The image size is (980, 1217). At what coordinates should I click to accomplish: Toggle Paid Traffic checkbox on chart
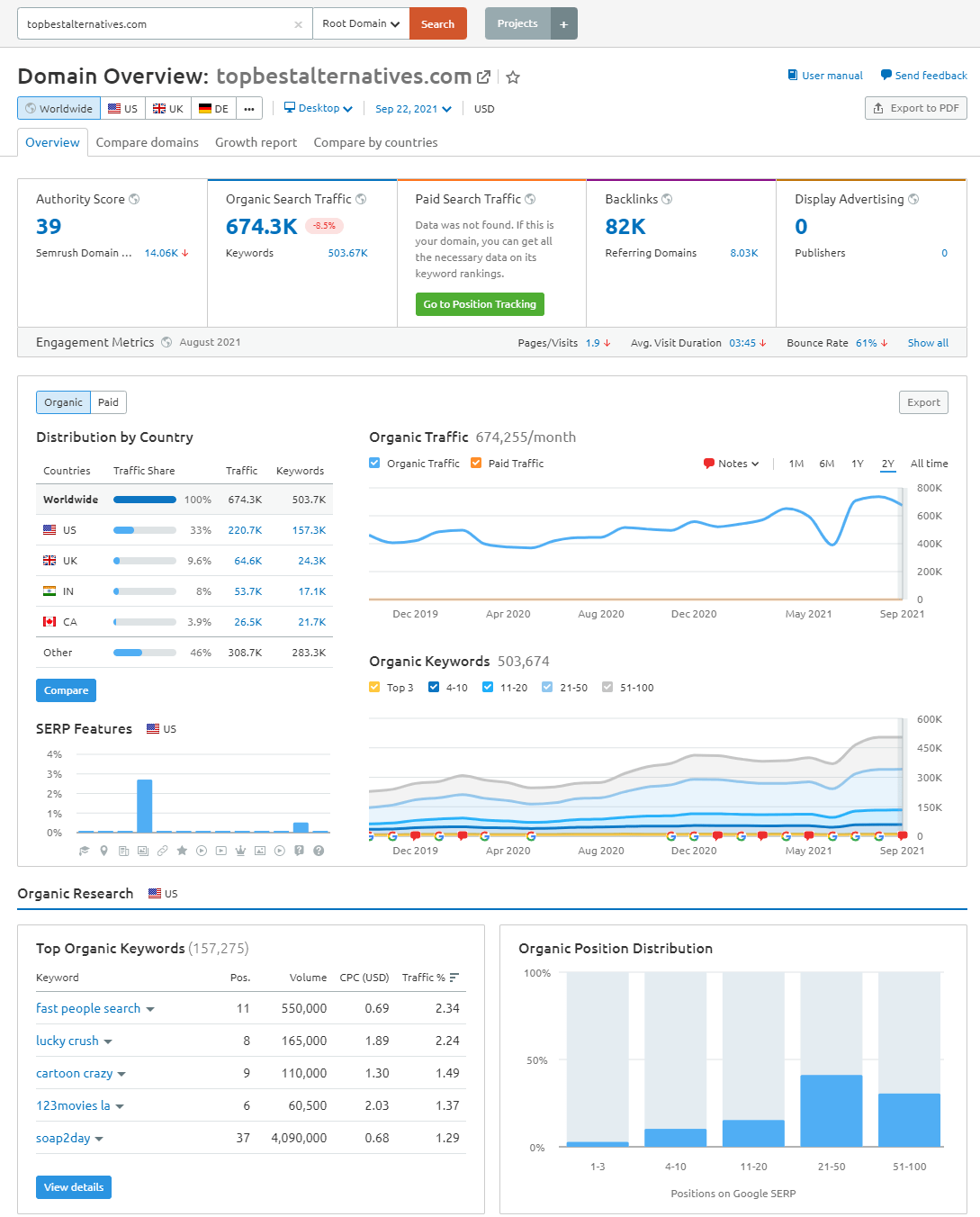click(476, 464)
